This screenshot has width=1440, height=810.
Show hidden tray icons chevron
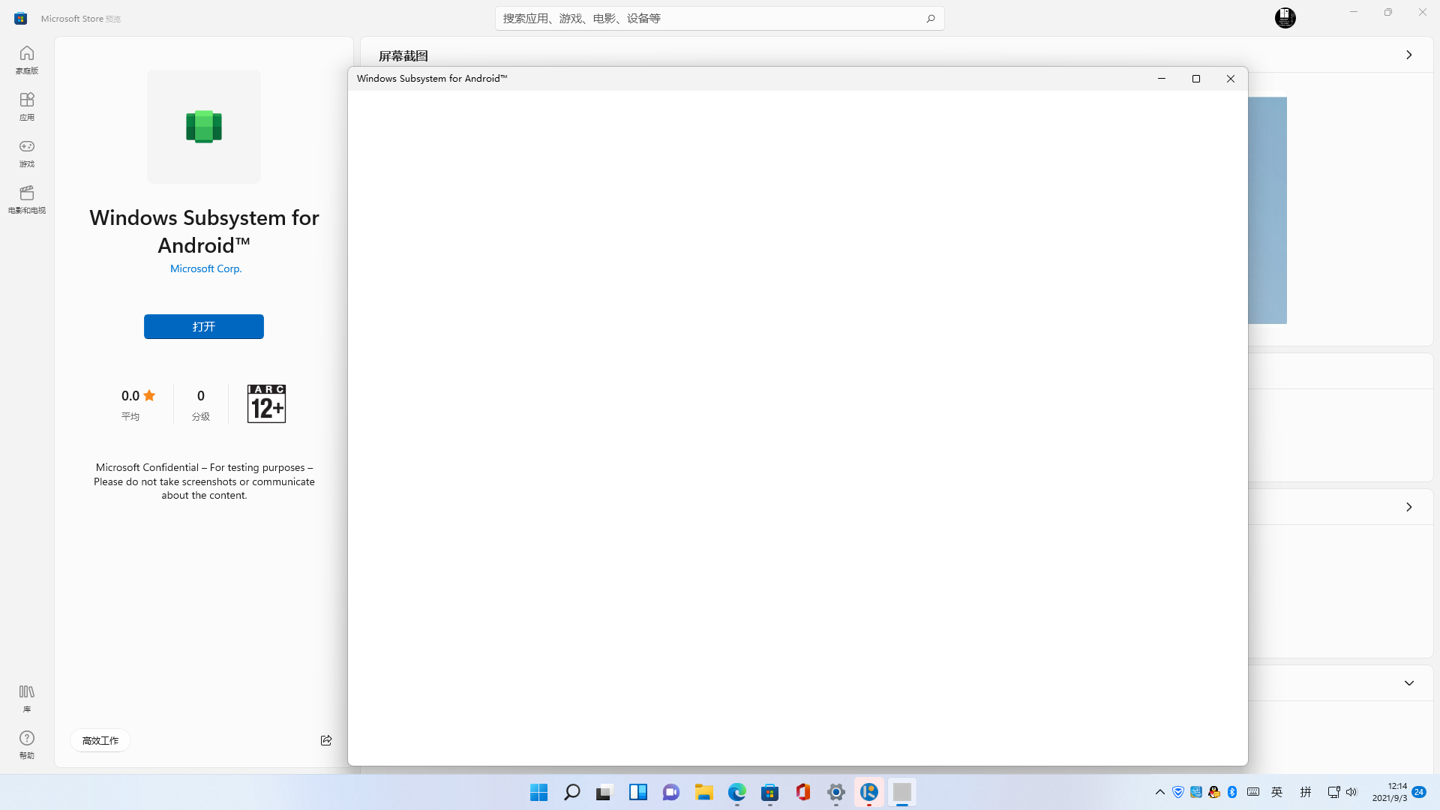tap(1160, 792)
